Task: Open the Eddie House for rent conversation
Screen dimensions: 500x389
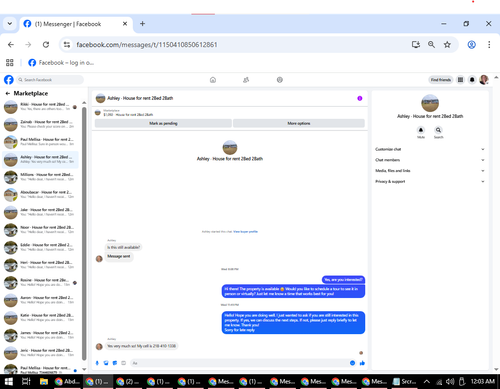Action: click(41, 247)
